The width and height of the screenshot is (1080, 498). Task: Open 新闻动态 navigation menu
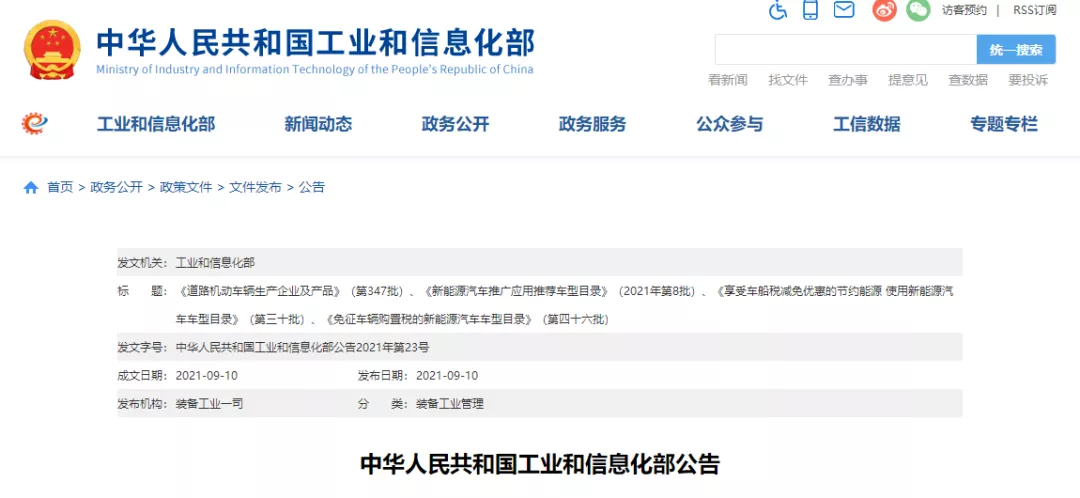(x=318, y=124)
